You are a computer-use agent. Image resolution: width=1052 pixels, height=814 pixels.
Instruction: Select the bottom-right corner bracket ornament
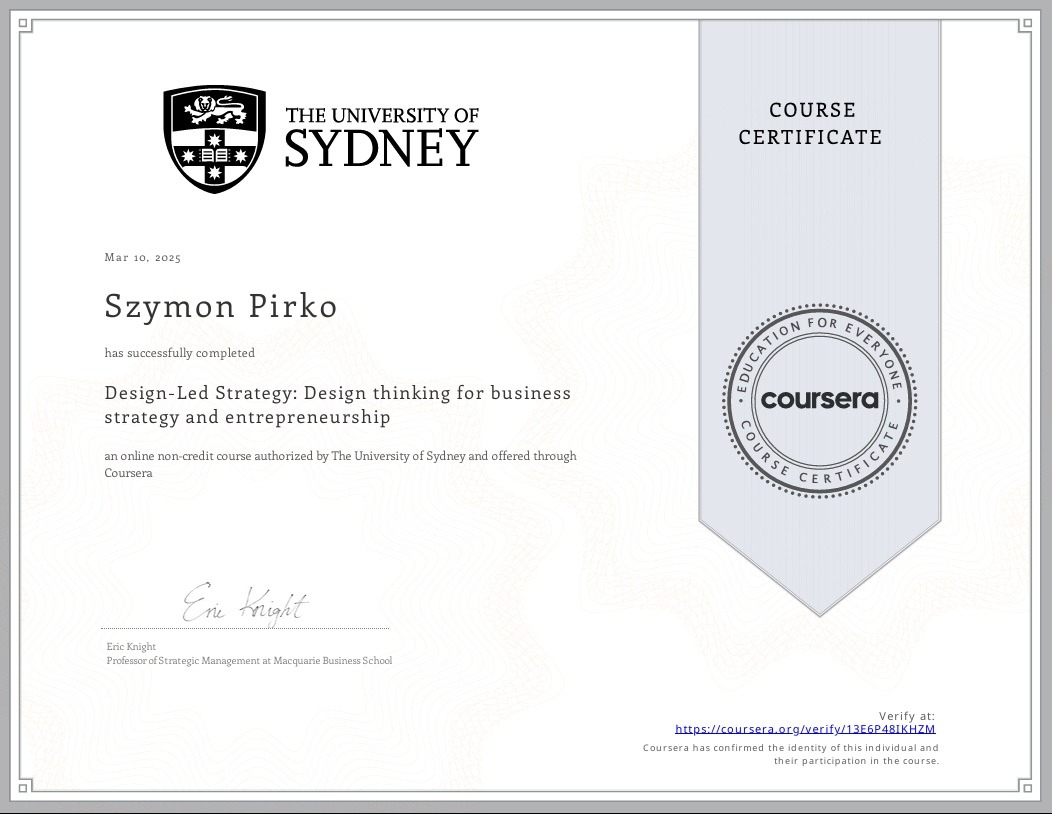click(1026, 788)
